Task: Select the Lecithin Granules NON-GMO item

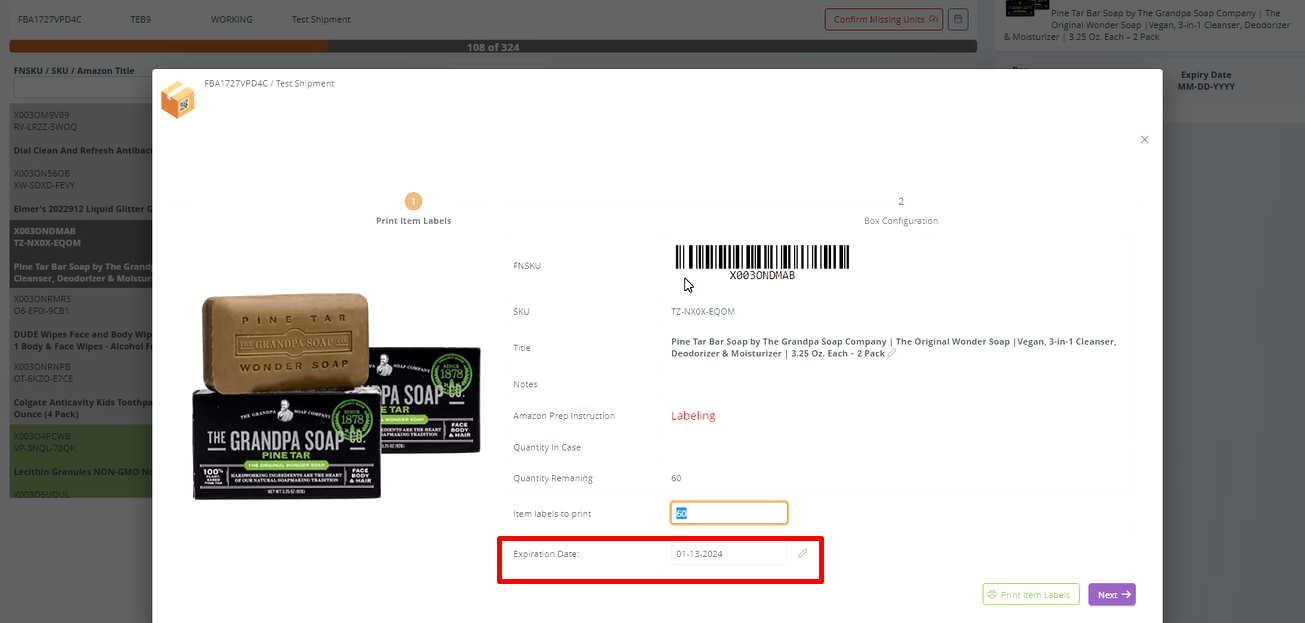Action: (82, 471)
